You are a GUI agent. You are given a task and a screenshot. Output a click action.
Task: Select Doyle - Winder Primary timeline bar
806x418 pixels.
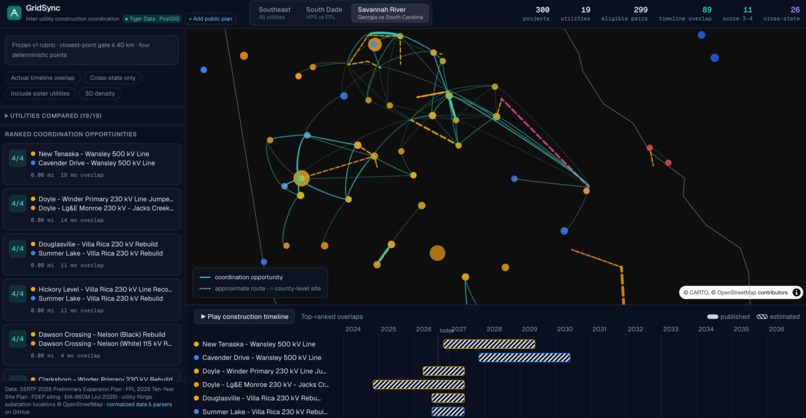click(x=444, y=371)
